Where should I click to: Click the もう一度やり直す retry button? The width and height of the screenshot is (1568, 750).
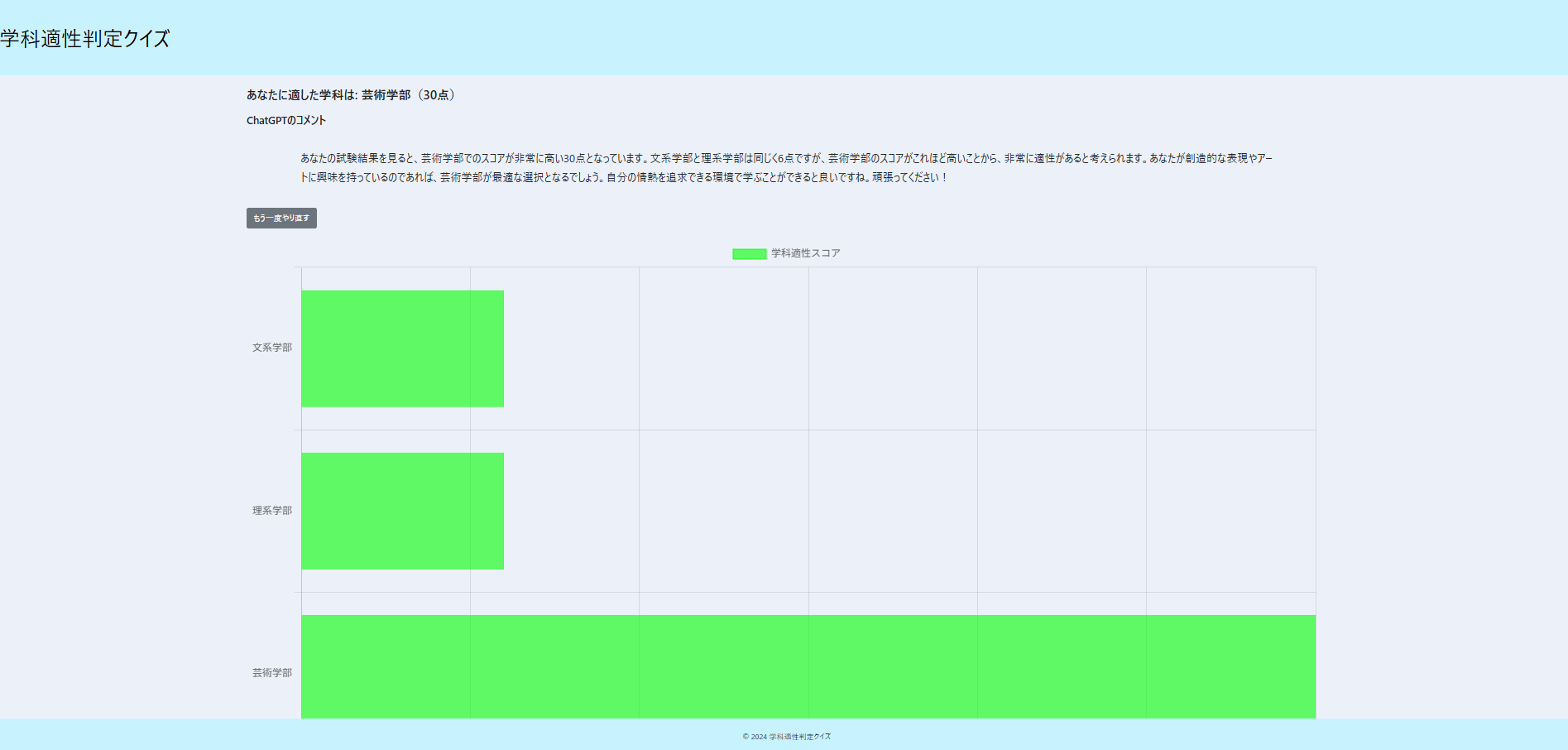281,218
